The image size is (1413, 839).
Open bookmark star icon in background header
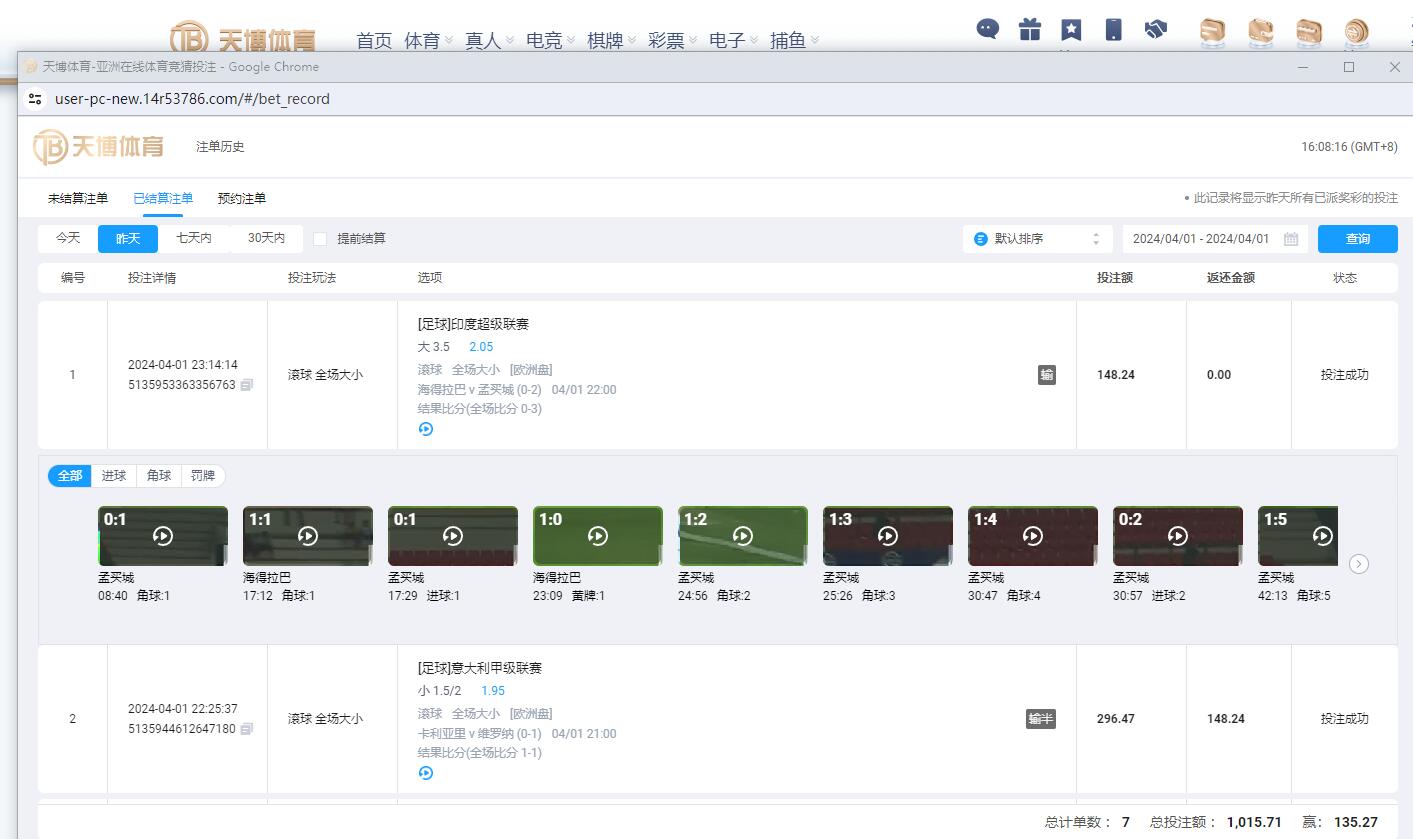tap(1071, 29)
